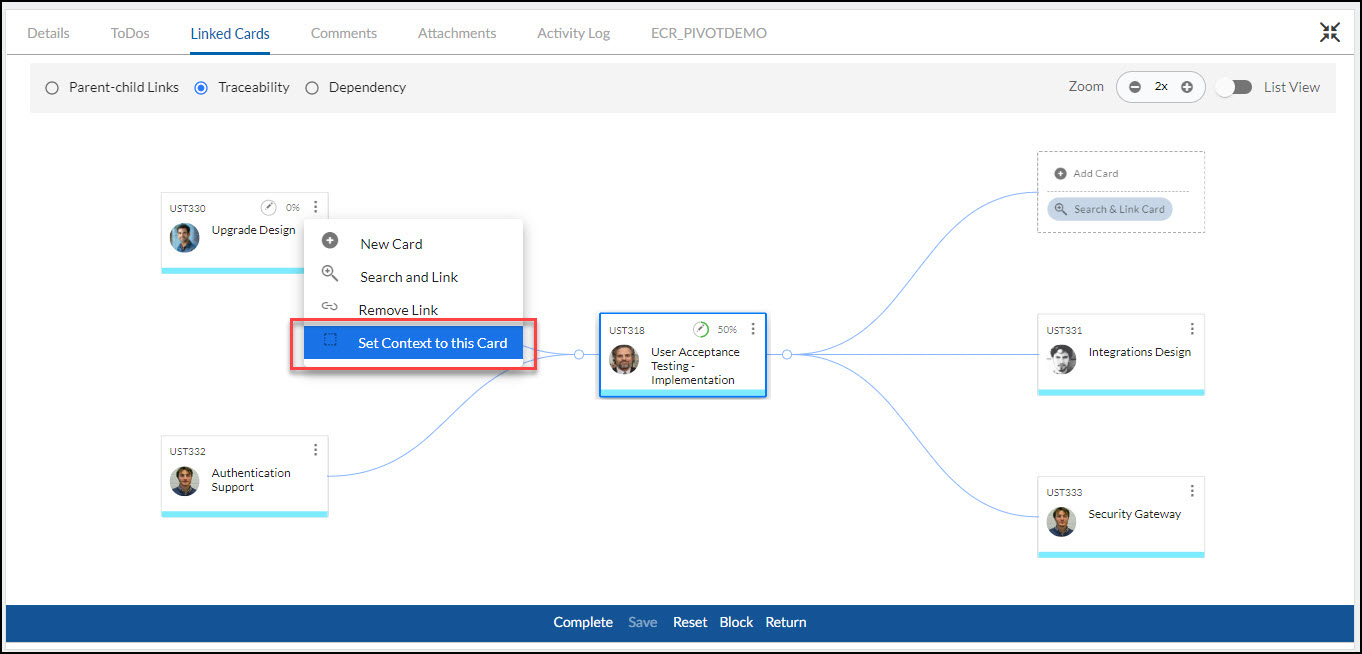The image size is (1362, 654).
Task: Open the three-dot menu on UST331 card
Action: [1191, 329]
